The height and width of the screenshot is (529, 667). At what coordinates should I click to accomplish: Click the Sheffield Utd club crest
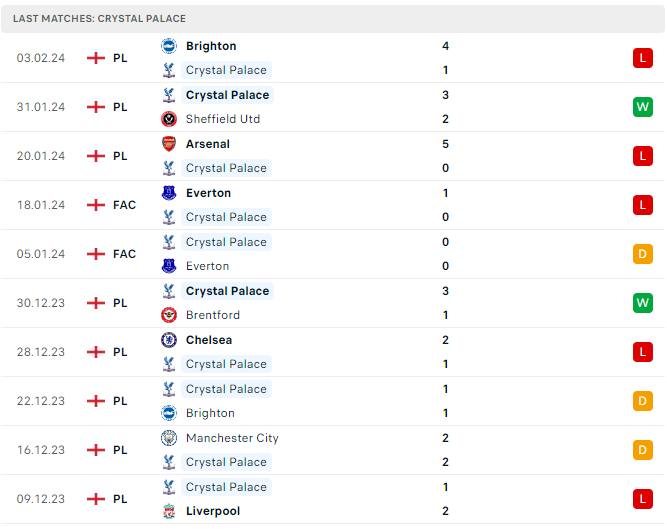pos(169,119)
